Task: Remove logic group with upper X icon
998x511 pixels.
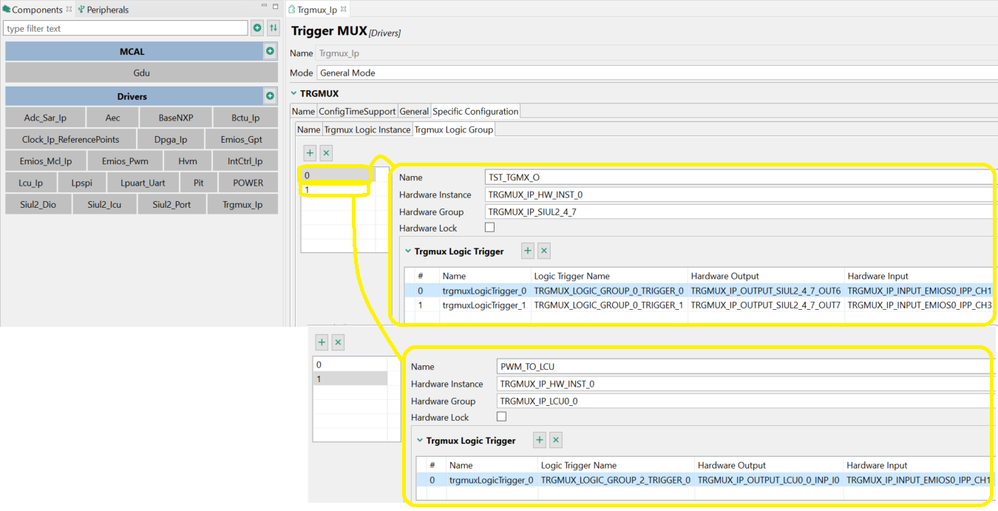Action: coord(326,153)
